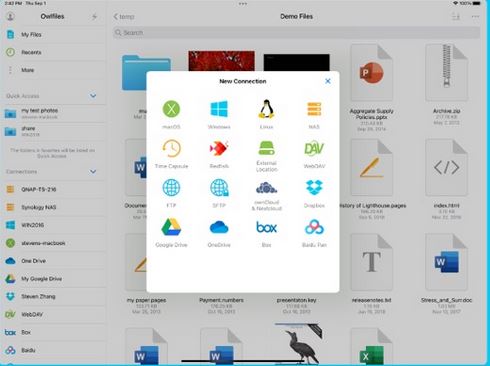Image resolution: width=490 pixels, height=366 pixels.
Task: Pick the FTP globe icon
Action: tap(171, 188)
